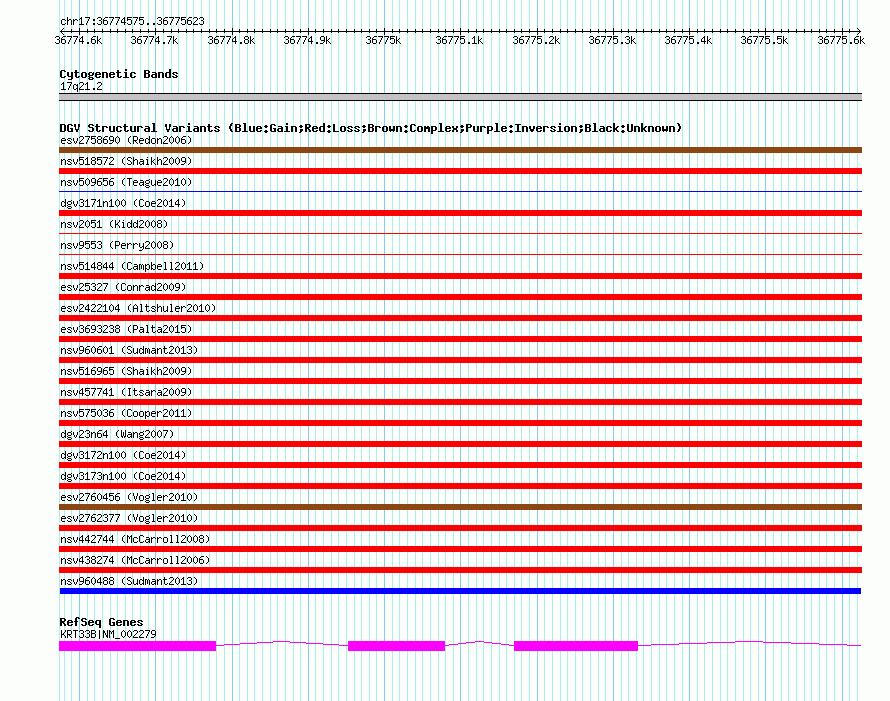The width and height of the screenshot is (890, 701).
Task: Click the nsv509656 (Teague2010) label
Action: (x=126, y=182)
